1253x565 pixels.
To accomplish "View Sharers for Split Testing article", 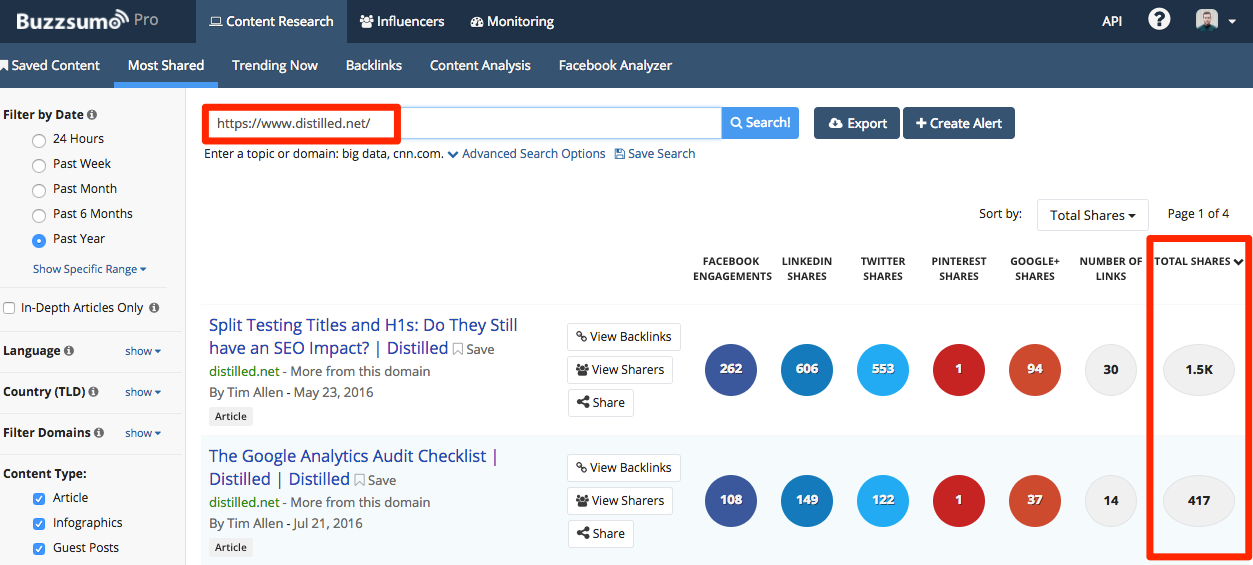I will [620, 370].
